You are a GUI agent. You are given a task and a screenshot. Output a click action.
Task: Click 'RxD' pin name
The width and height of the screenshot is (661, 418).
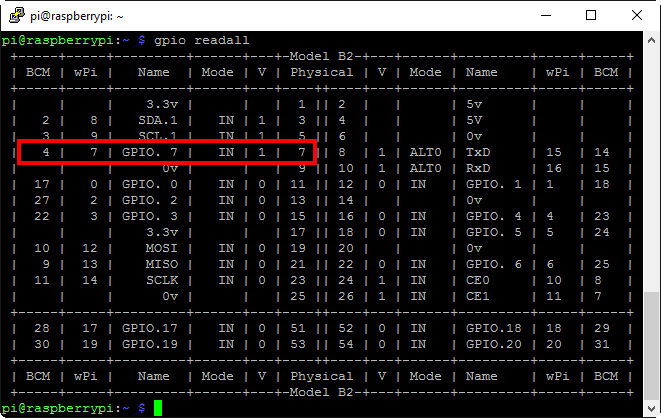coord(478,168)
